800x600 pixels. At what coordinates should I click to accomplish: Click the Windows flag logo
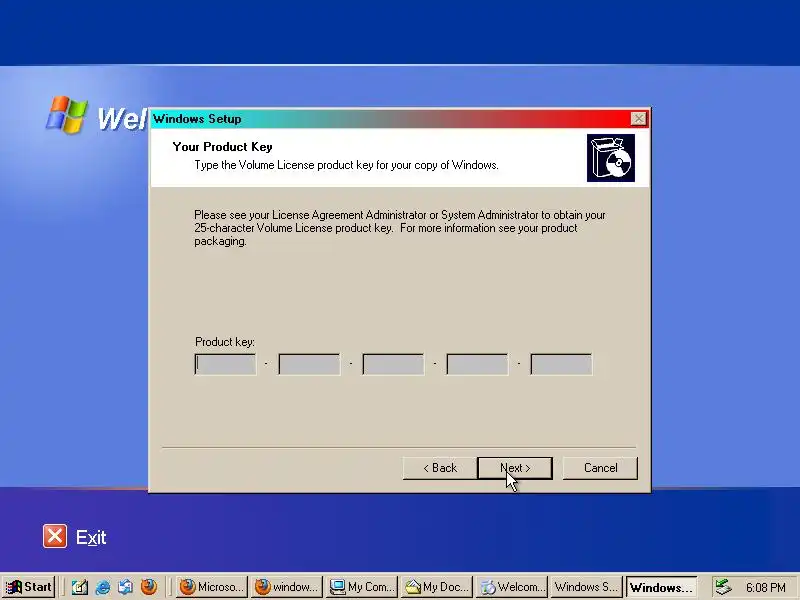pos(67,115)
